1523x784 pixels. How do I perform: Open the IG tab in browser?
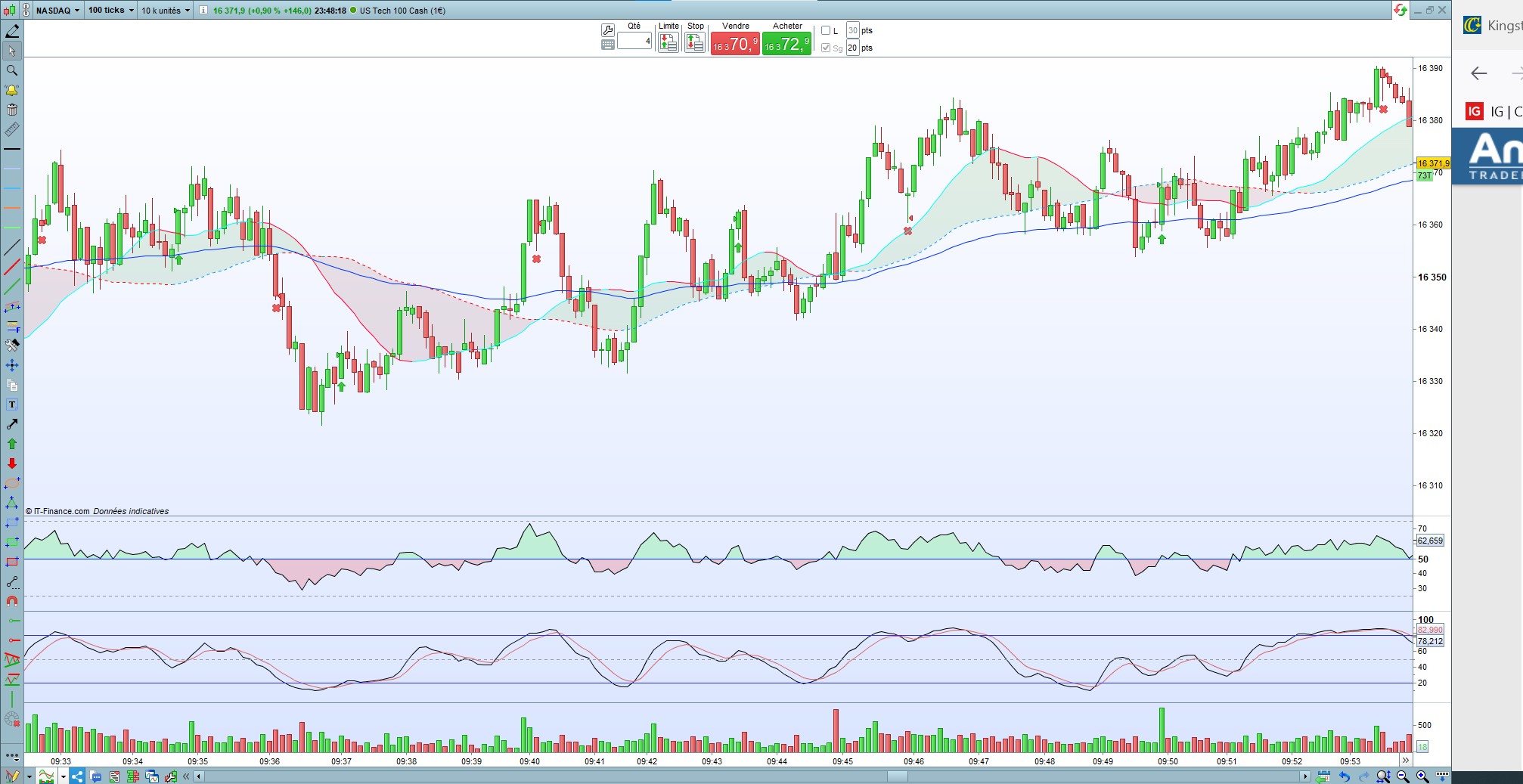click(1494, 112)
